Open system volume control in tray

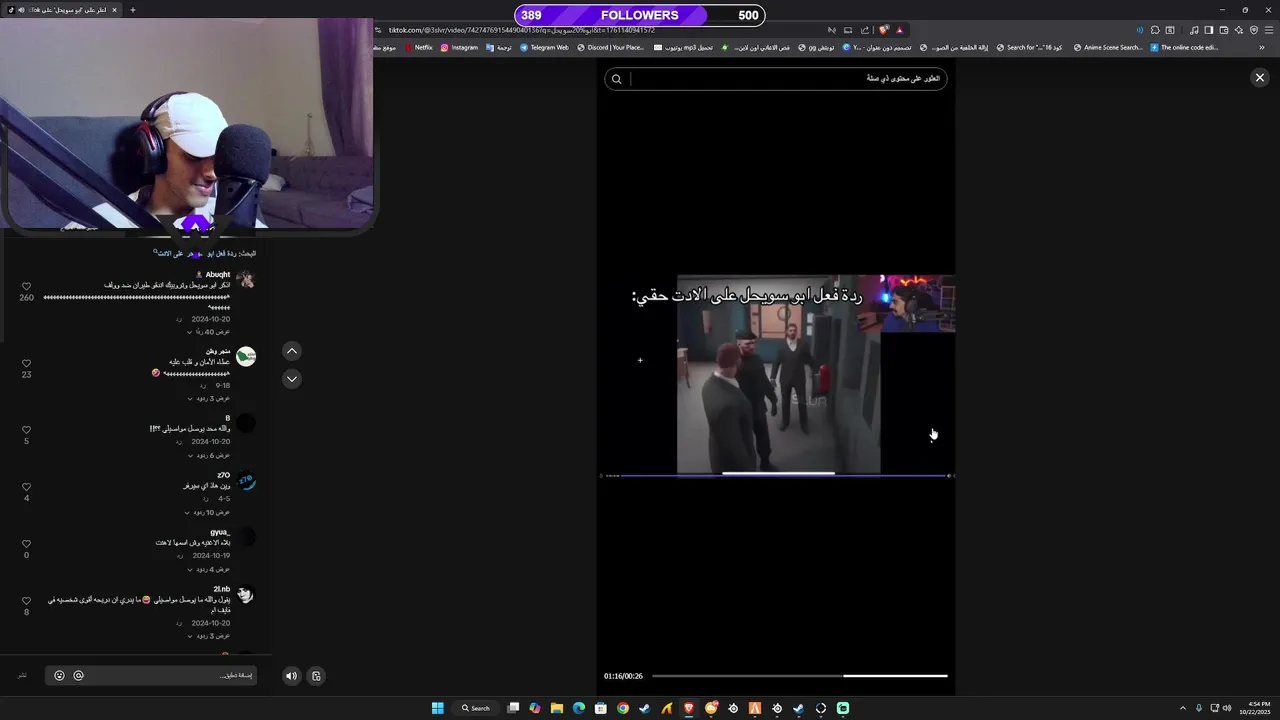point(1227,708)
